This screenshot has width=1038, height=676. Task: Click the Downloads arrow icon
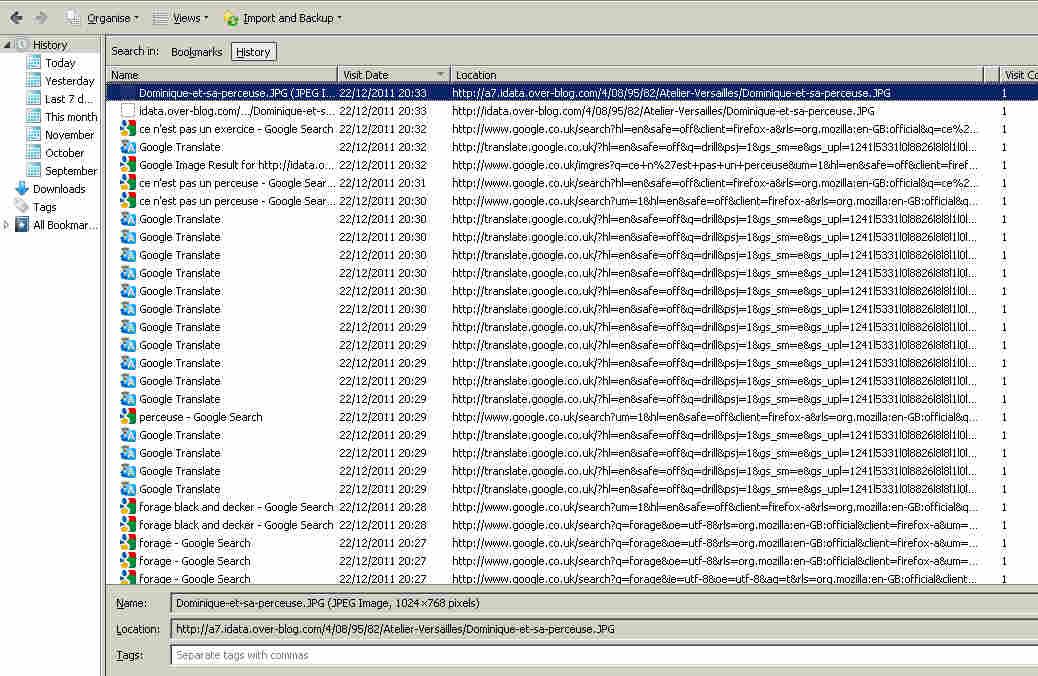(x=22, y=189)
